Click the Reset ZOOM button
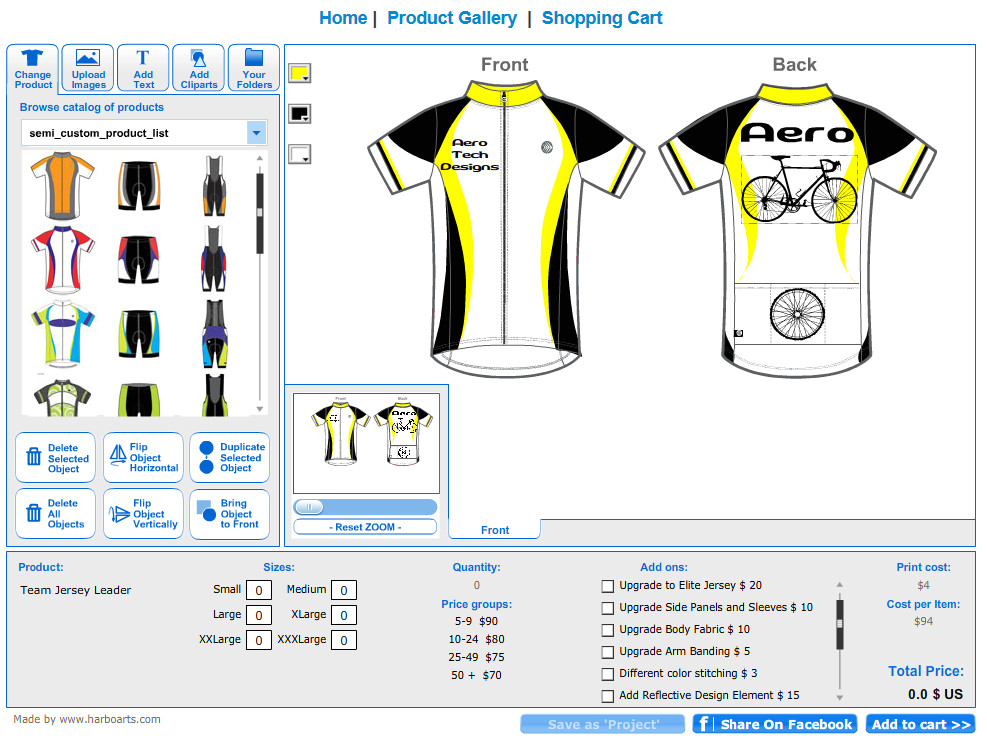The width and height of the screenshot is (987, 742). tap(365, 527)
